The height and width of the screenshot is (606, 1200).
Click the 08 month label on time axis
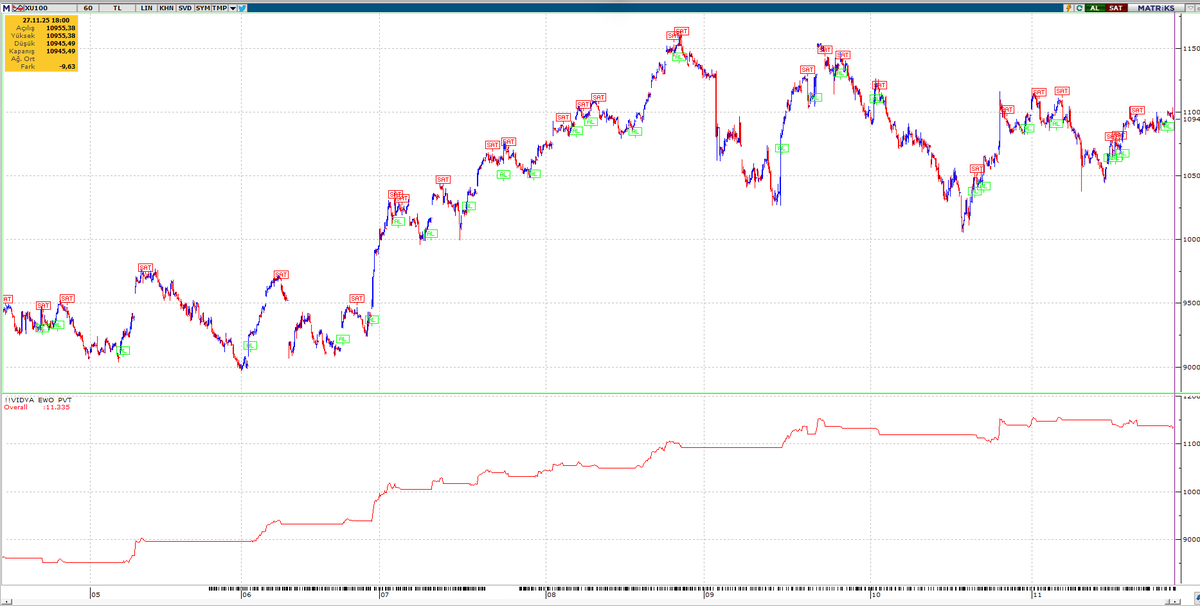(x=551, y=596)
